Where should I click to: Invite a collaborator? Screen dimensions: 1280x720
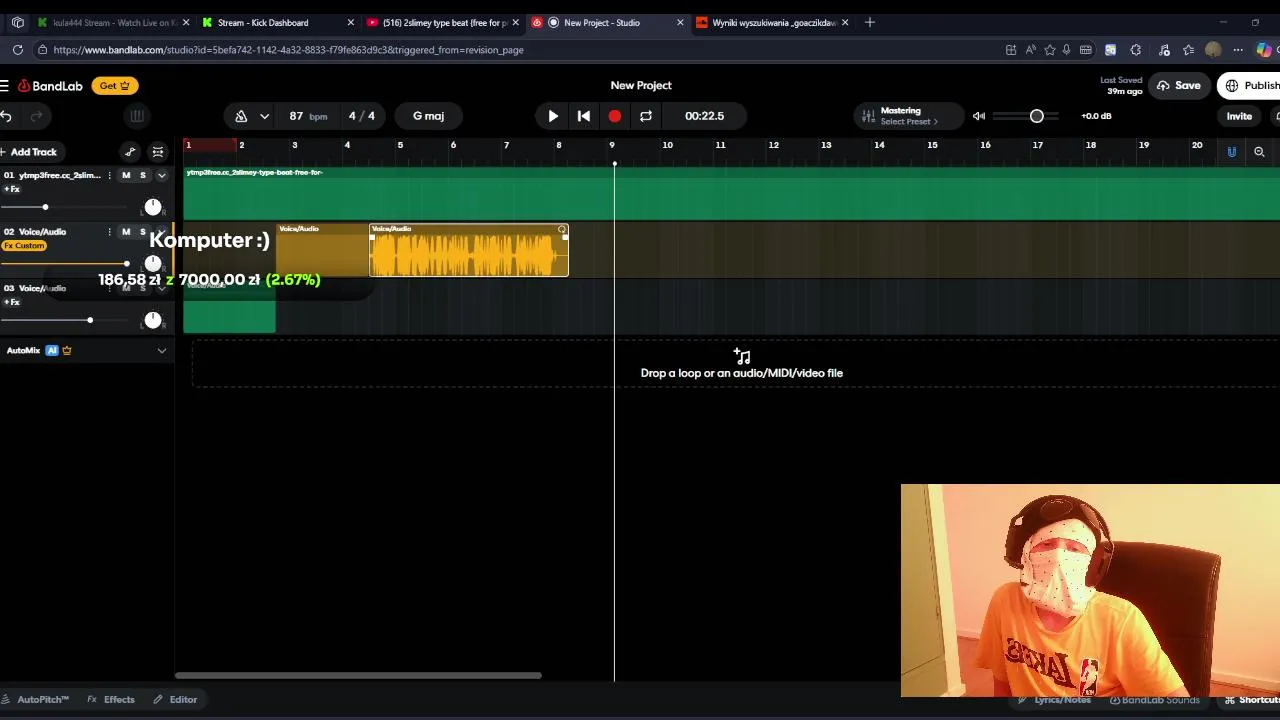pos(1239,116)
